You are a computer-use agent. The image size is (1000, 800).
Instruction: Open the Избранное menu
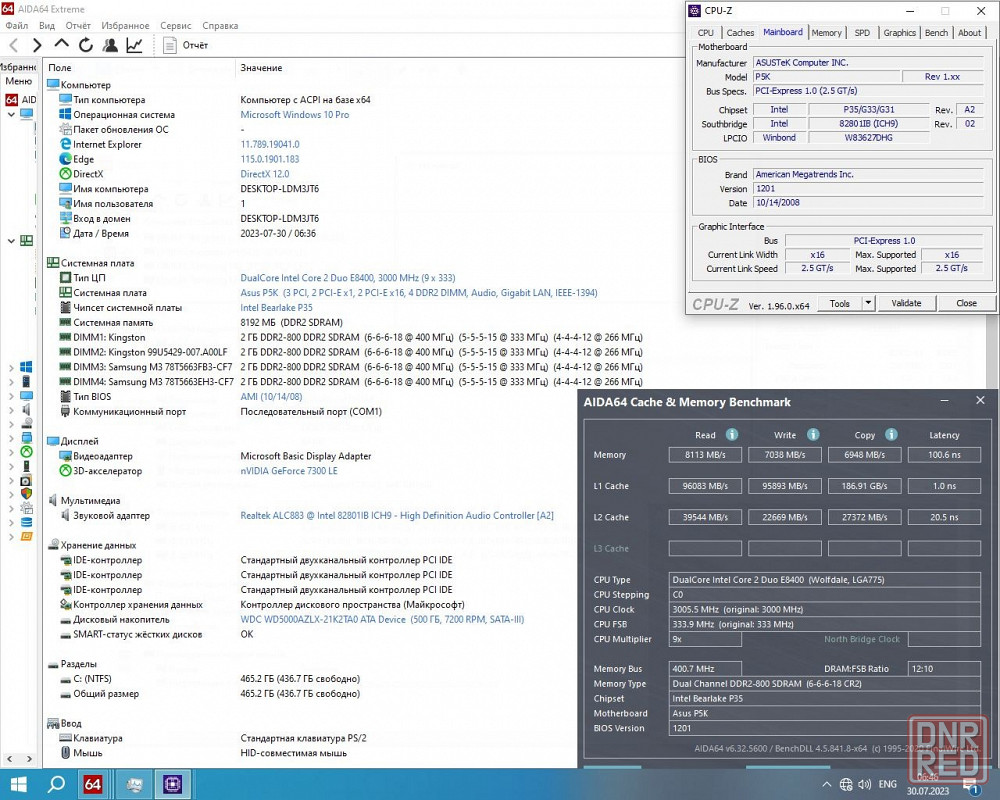(x=125, y=25)
